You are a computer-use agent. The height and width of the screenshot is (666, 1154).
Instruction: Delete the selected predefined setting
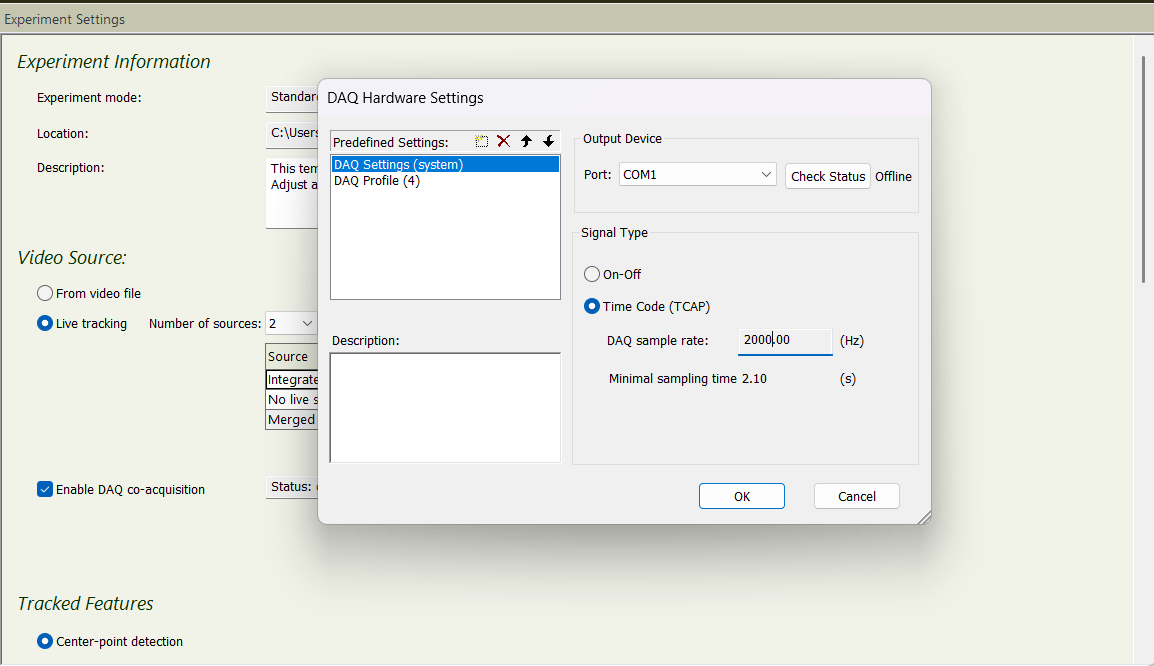pos(504,142)
